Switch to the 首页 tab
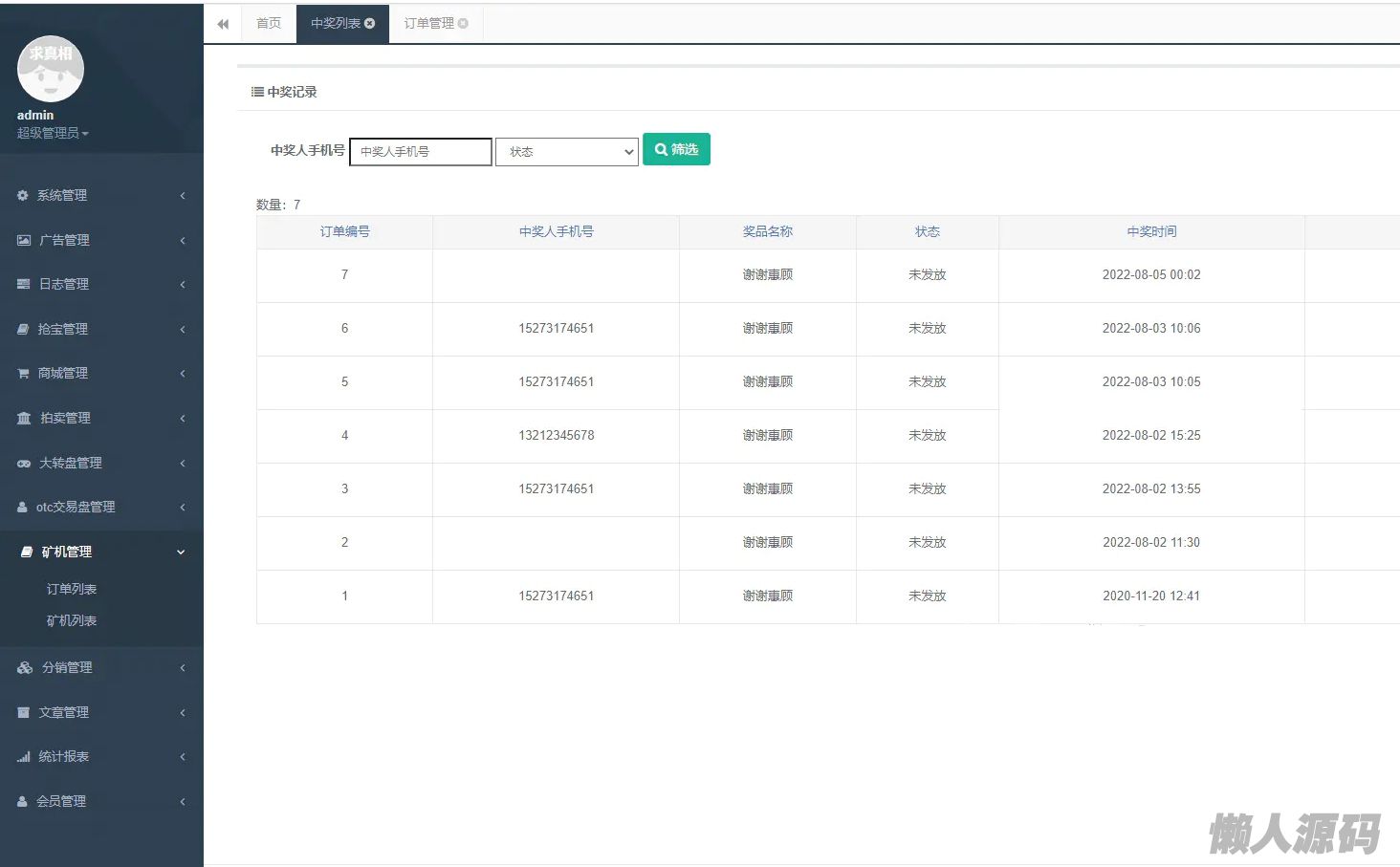Image resolution: width=1400 pixels, height=867 pixels. click(269, 23)
